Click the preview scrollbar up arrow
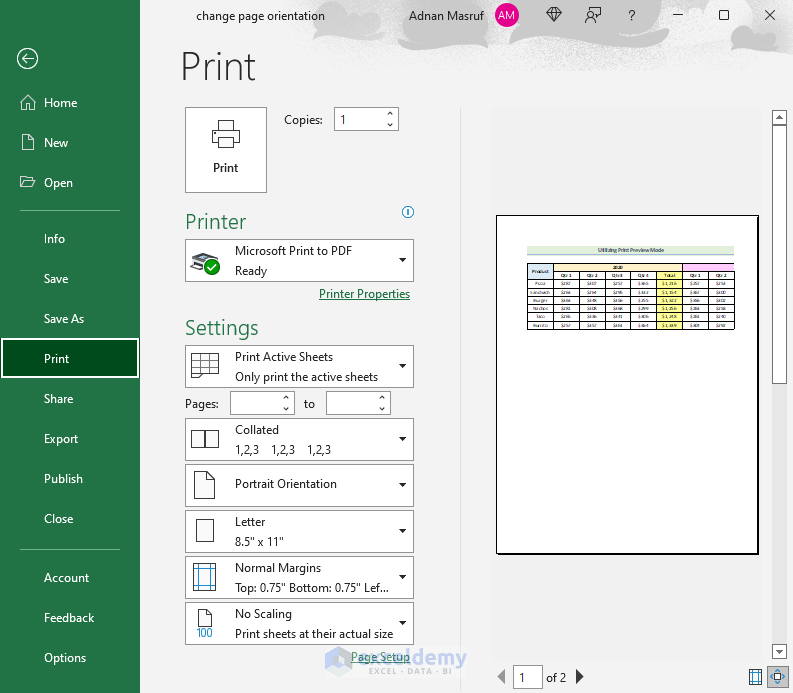The width and height of the screenshot is (793, 693). [x=779, y=118]
